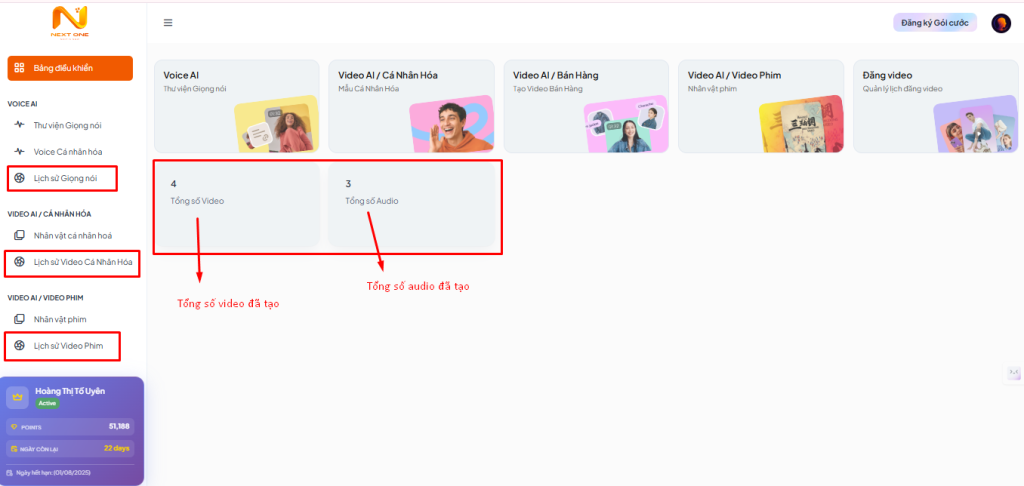
Task: Open the Đăng video scheduling card
Action: [x=934, y=106]
